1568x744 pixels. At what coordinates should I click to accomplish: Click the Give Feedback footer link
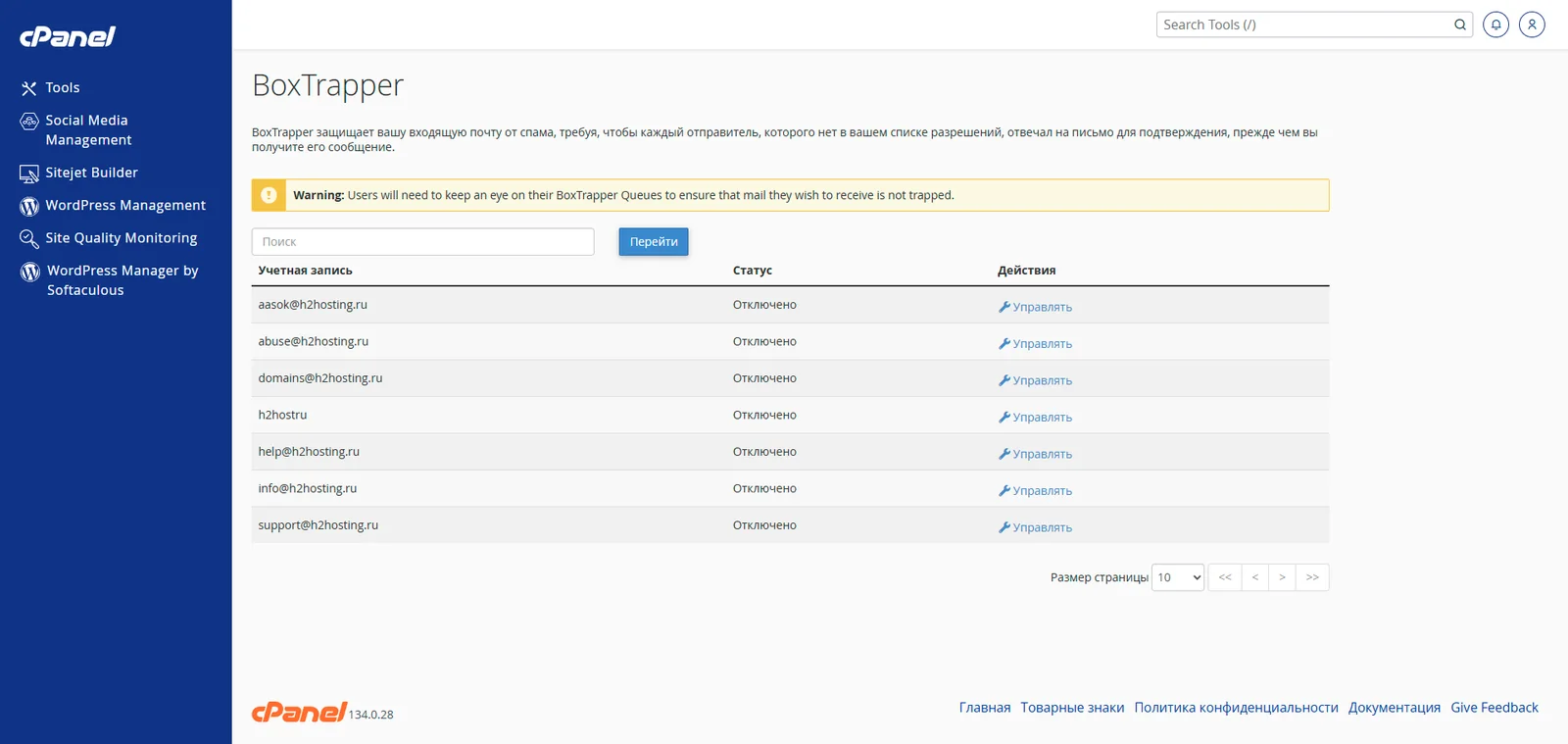pos(1494,708)
